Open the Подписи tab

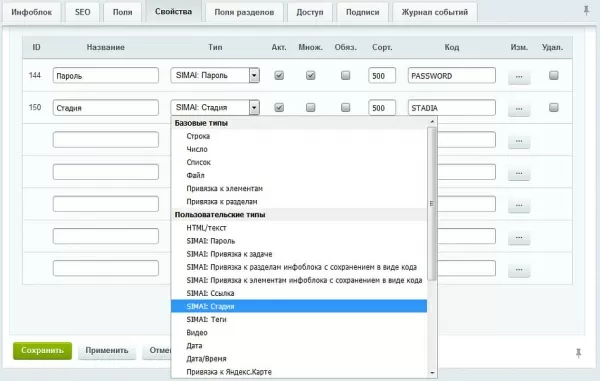362,12
